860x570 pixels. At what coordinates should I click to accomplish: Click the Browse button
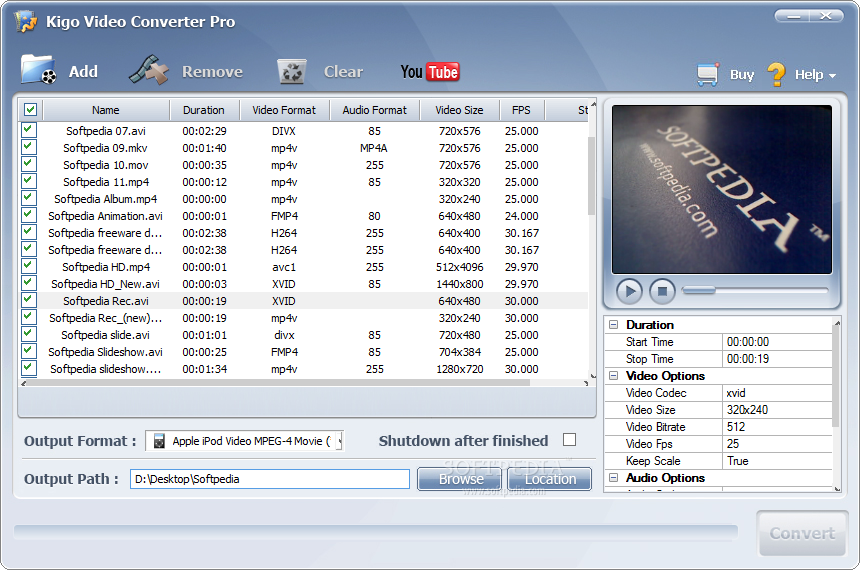(x=460, y=479)
